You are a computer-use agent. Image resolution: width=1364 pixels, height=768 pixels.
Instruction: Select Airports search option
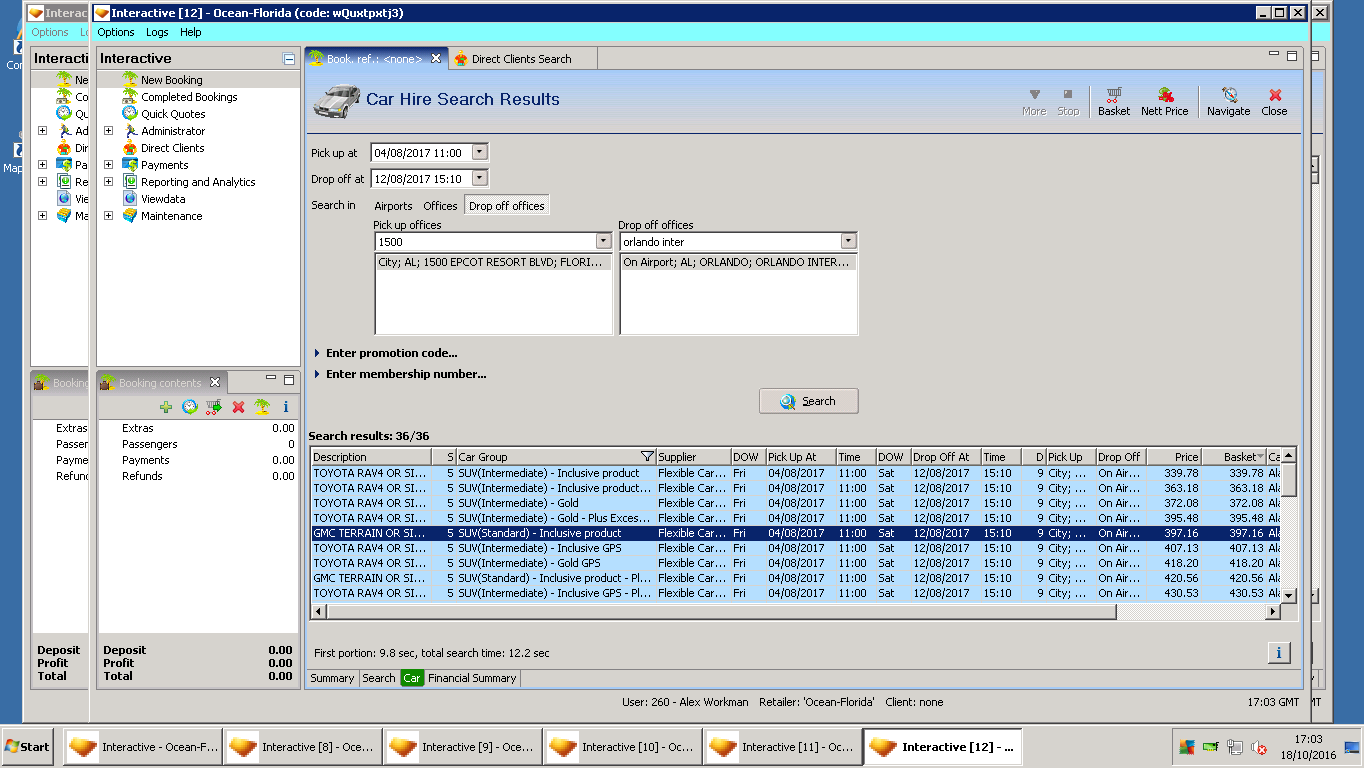tap(393, 206)
